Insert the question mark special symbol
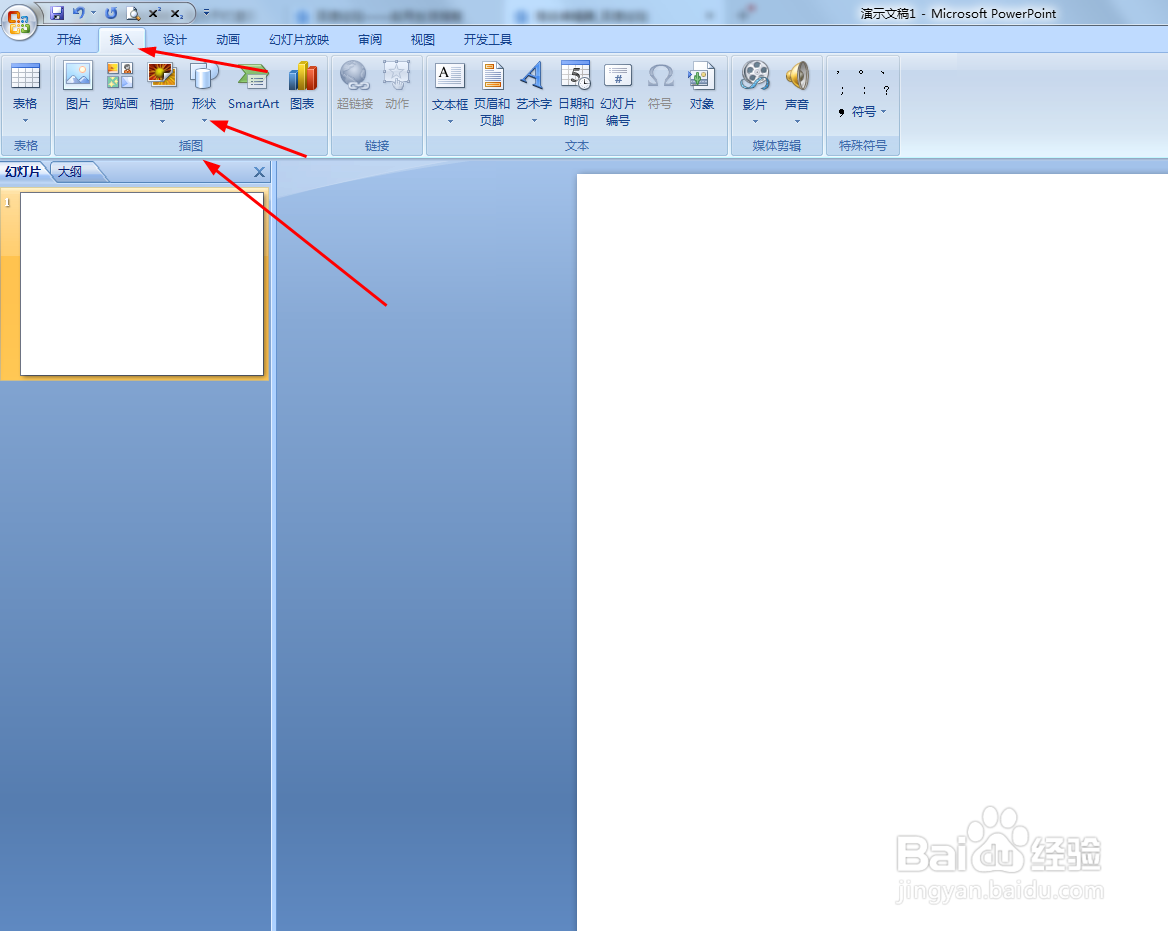The width and height of the screenshot is (1168, 931). (x=886, y=90)
